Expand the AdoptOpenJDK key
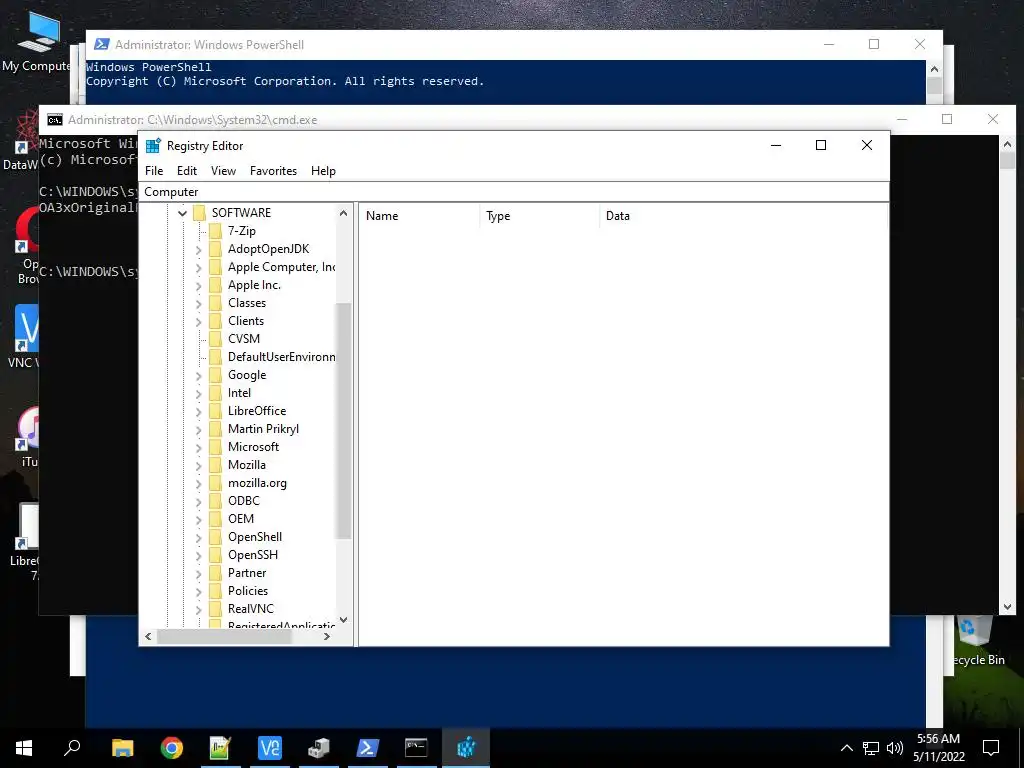Screen dimensions: 1024x768 [x=199, y=249]
